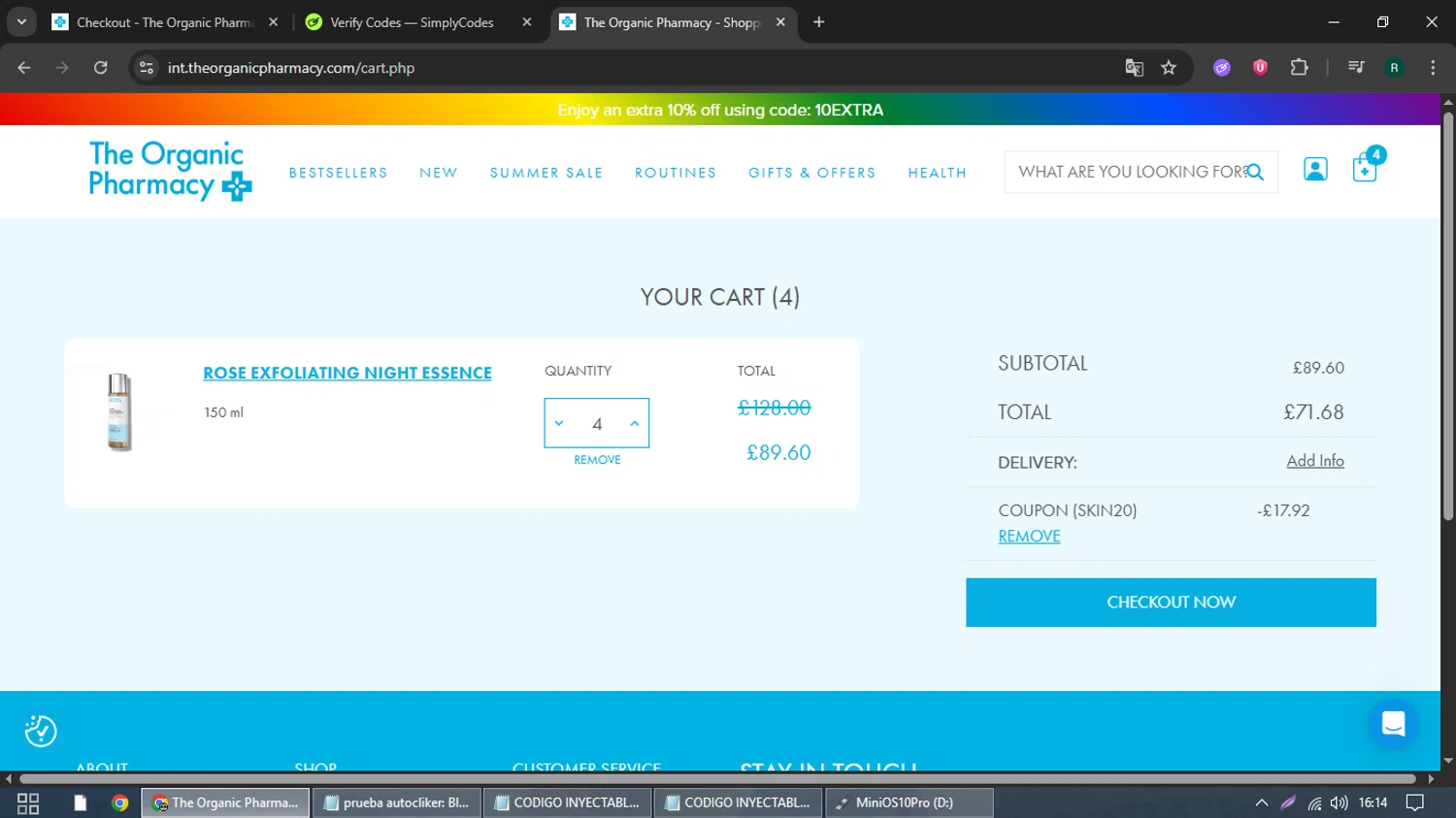This screenshot has height=818, width=1456.
Task: Open the extensions puzzle icon
Action: (x=1299, y=68)
